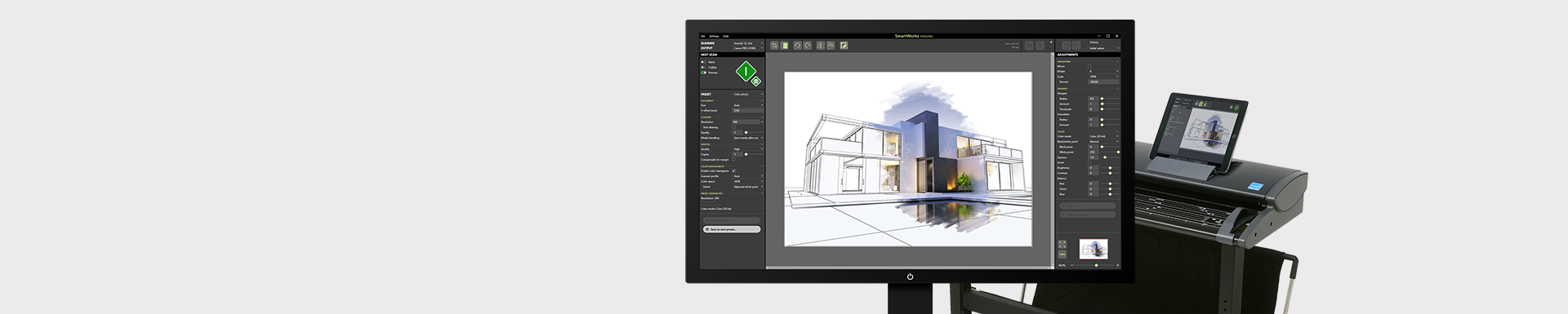Adjust the Contrast slider
The height and width of the screenshot is (314, 1568).
1110,173
